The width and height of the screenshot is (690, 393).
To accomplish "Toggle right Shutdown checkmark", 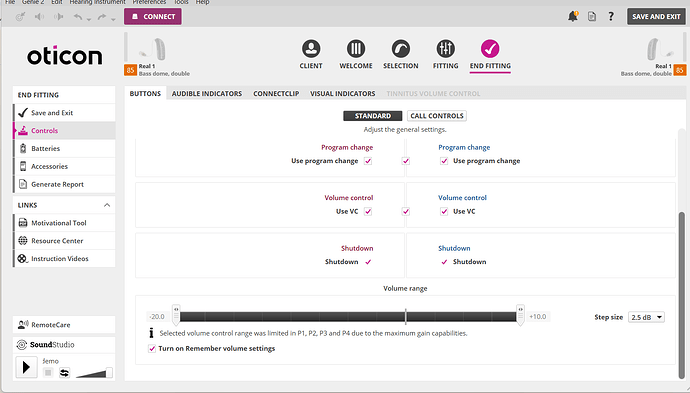I will tap(444, 262).
